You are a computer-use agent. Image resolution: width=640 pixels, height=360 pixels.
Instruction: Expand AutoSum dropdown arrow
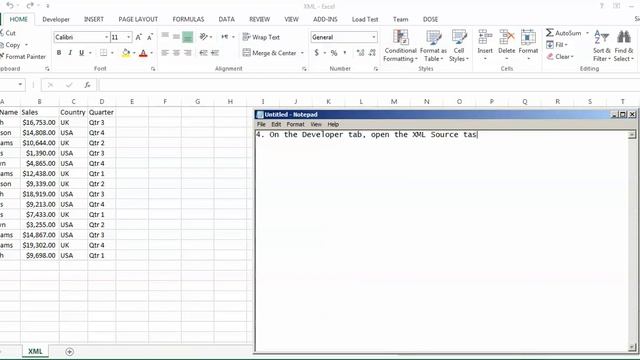pos(587,33)
